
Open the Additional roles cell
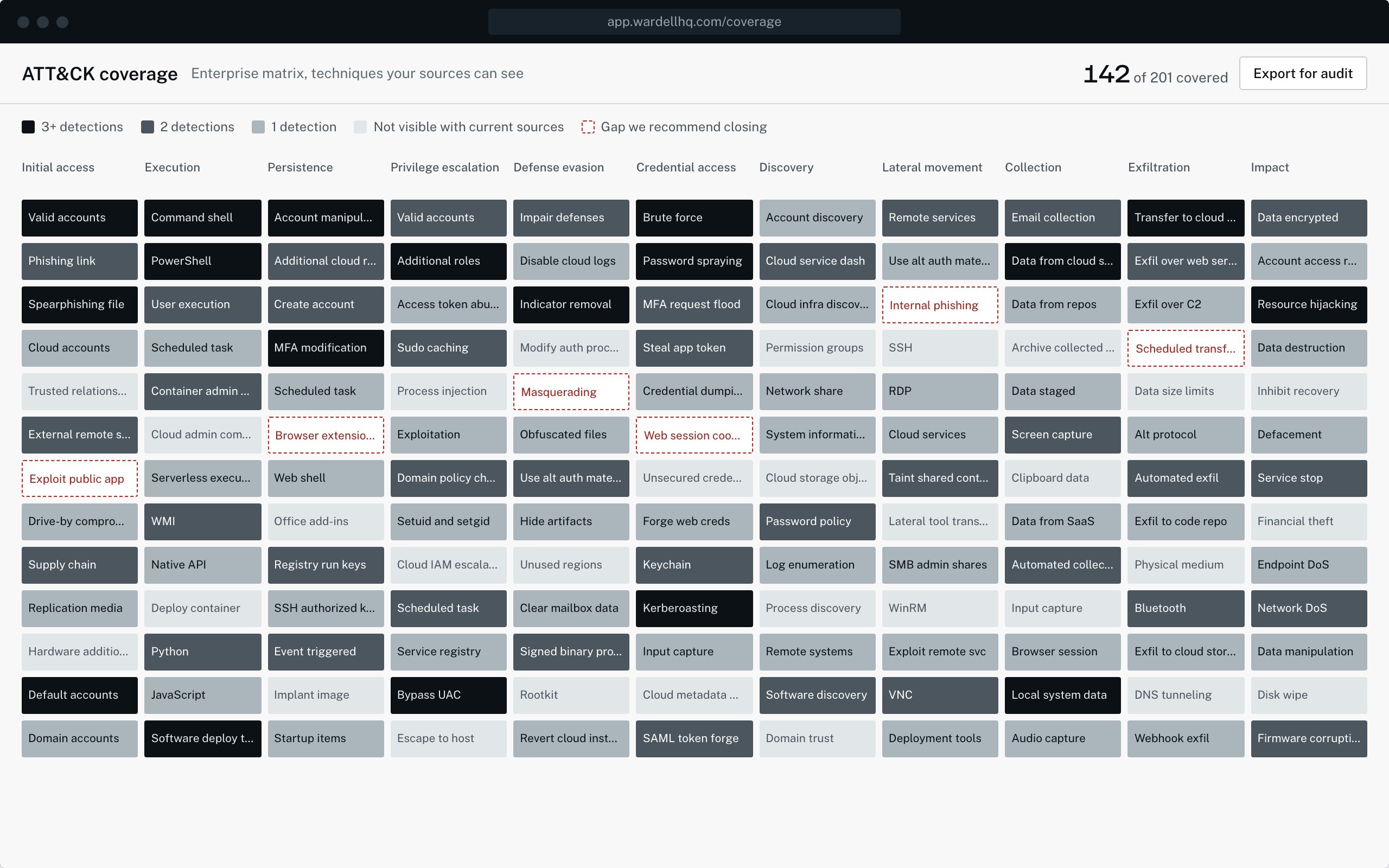click(x=448, y=261)
